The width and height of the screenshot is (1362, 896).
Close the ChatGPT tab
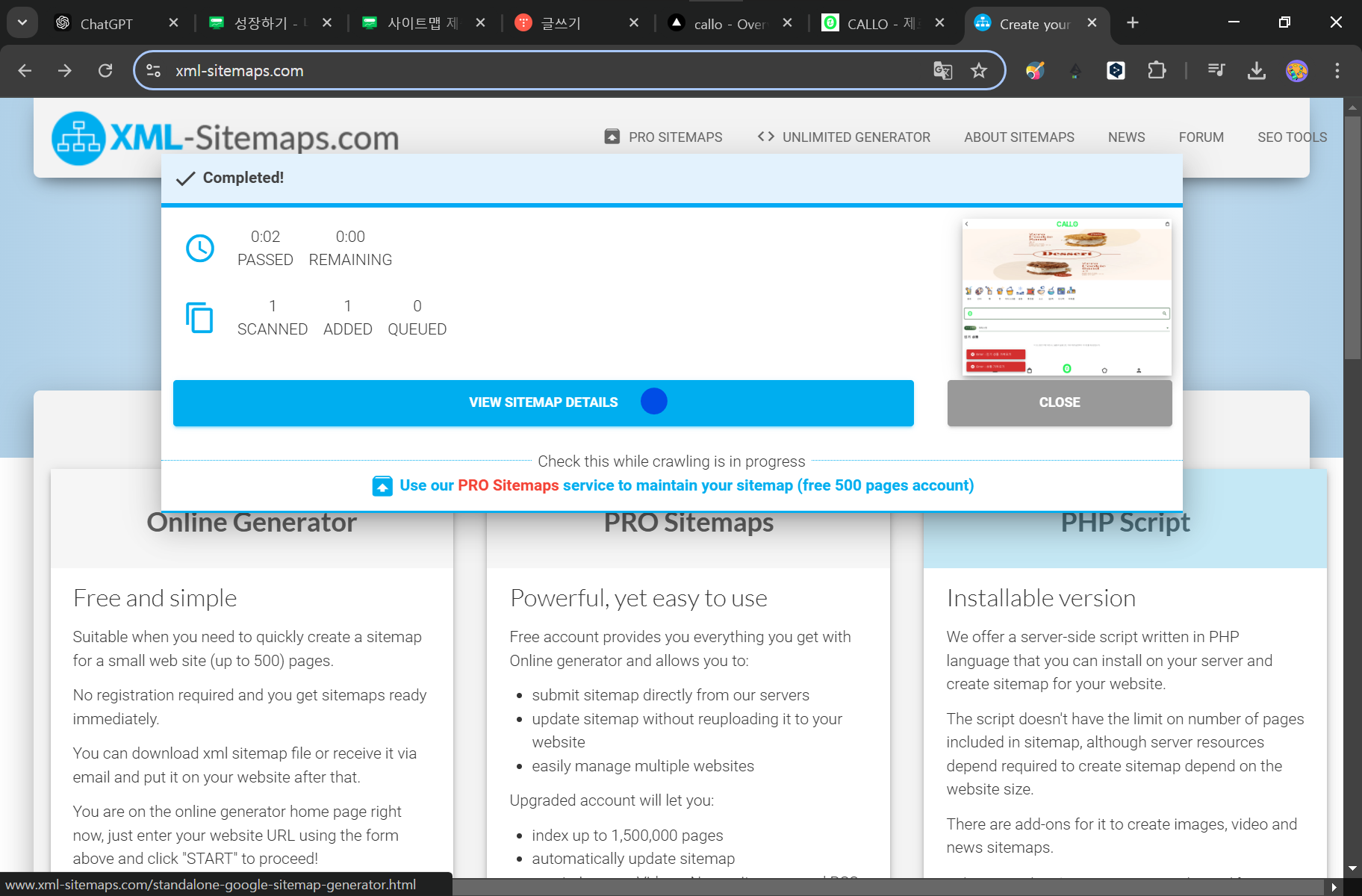173,23
